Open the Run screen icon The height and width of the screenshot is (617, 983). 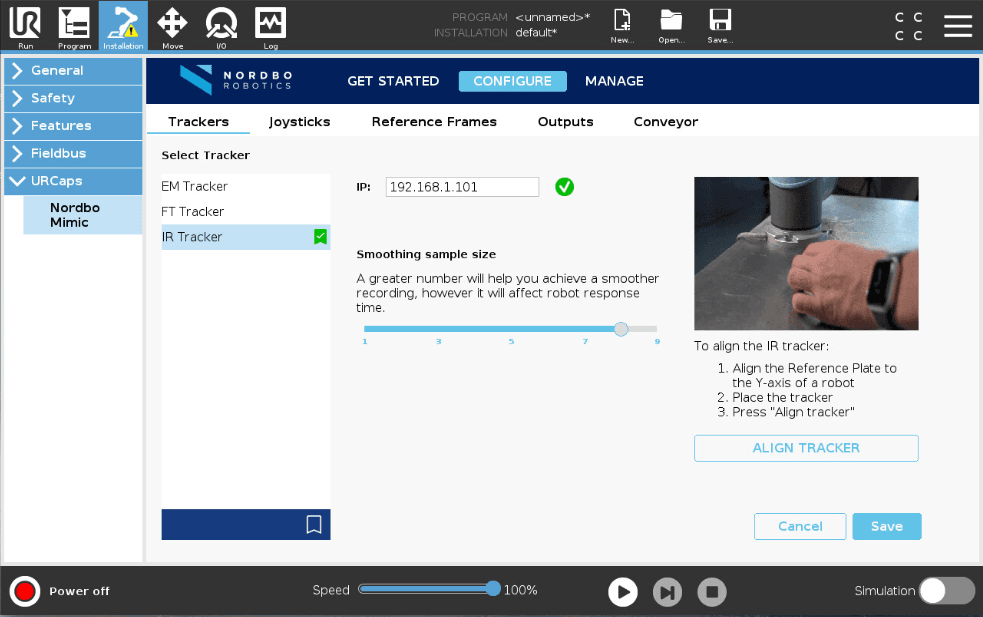coord(24,26)
